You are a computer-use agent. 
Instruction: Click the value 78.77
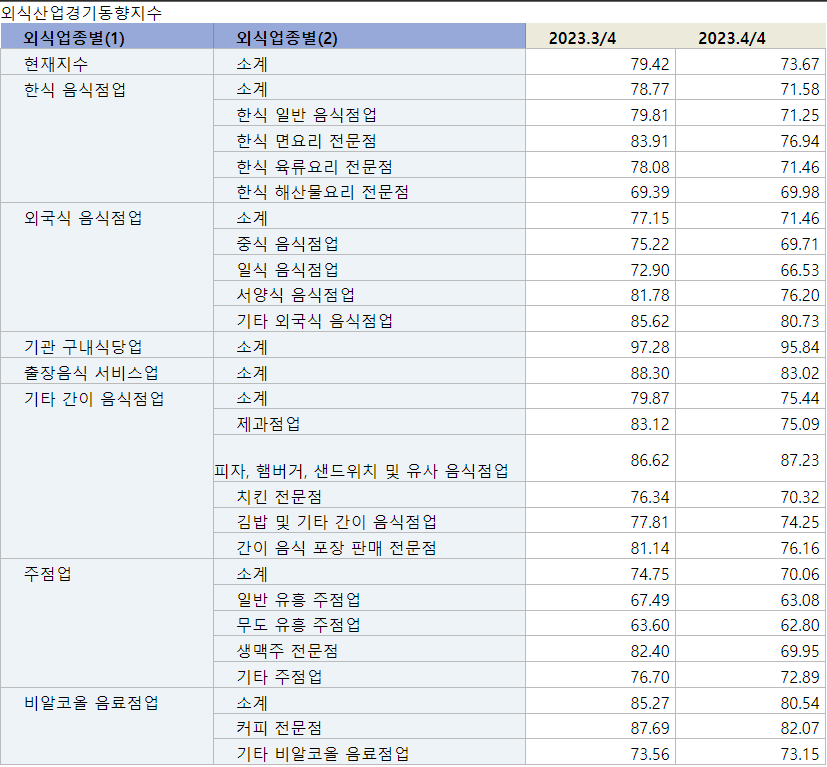[x=650, y=90]
